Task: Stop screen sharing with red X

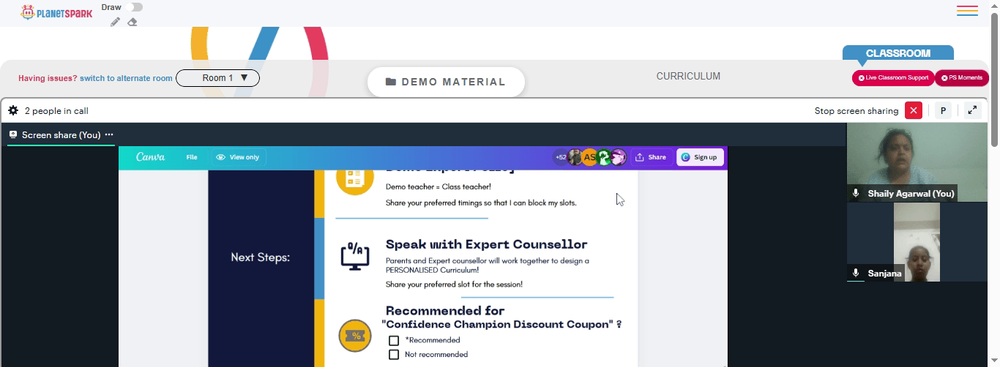Action: [x=913, y=110]
